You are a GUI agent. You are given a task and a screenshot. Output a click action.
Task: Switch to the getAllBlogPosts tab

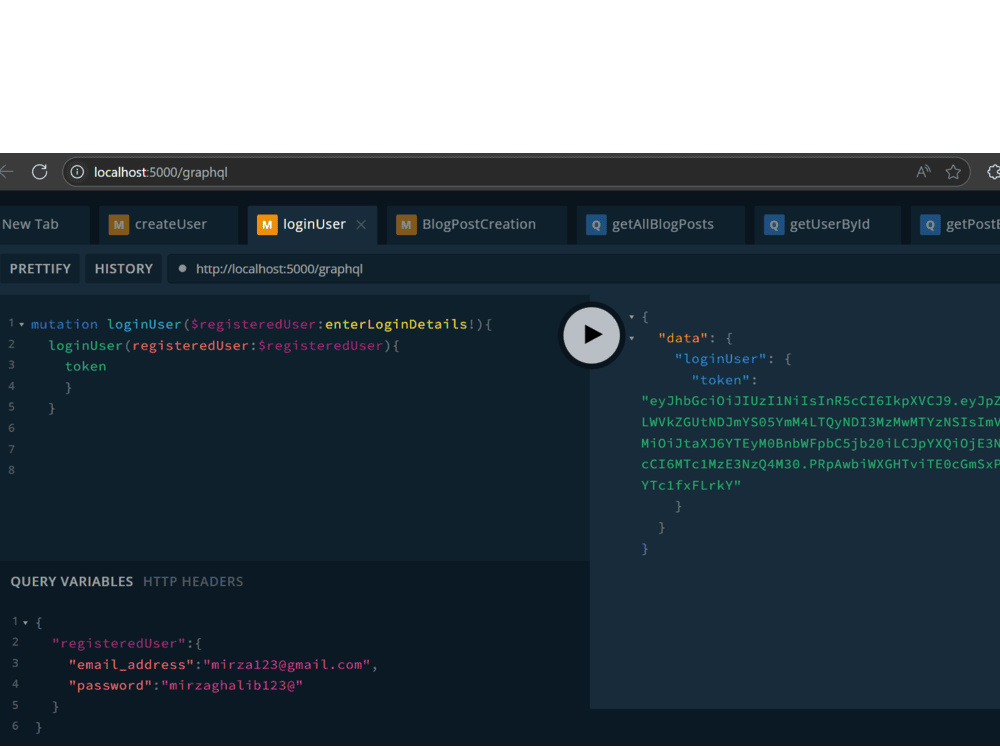[x=661, y=224]
